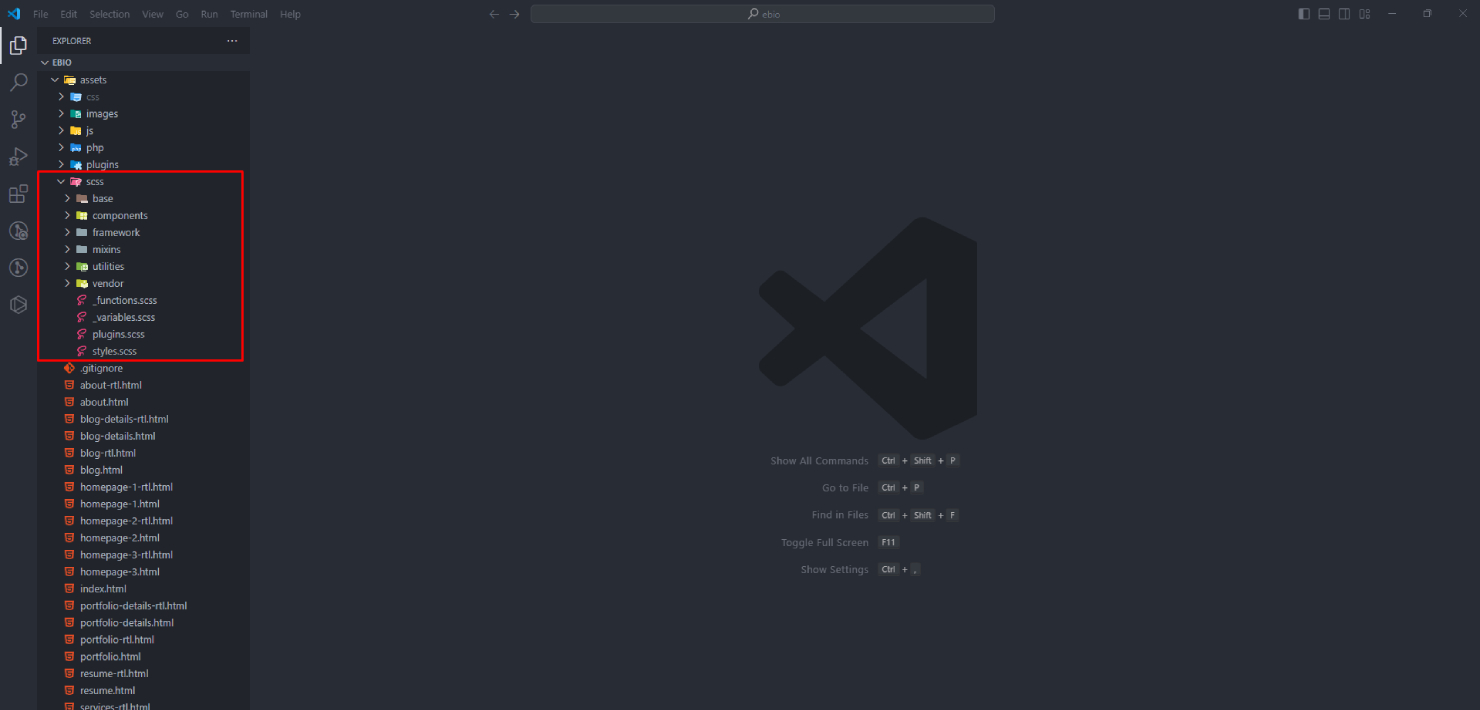Screen dimensions: 1480x710
Task: Click the circled git icon below Extensions
Action: click(18, 231)
